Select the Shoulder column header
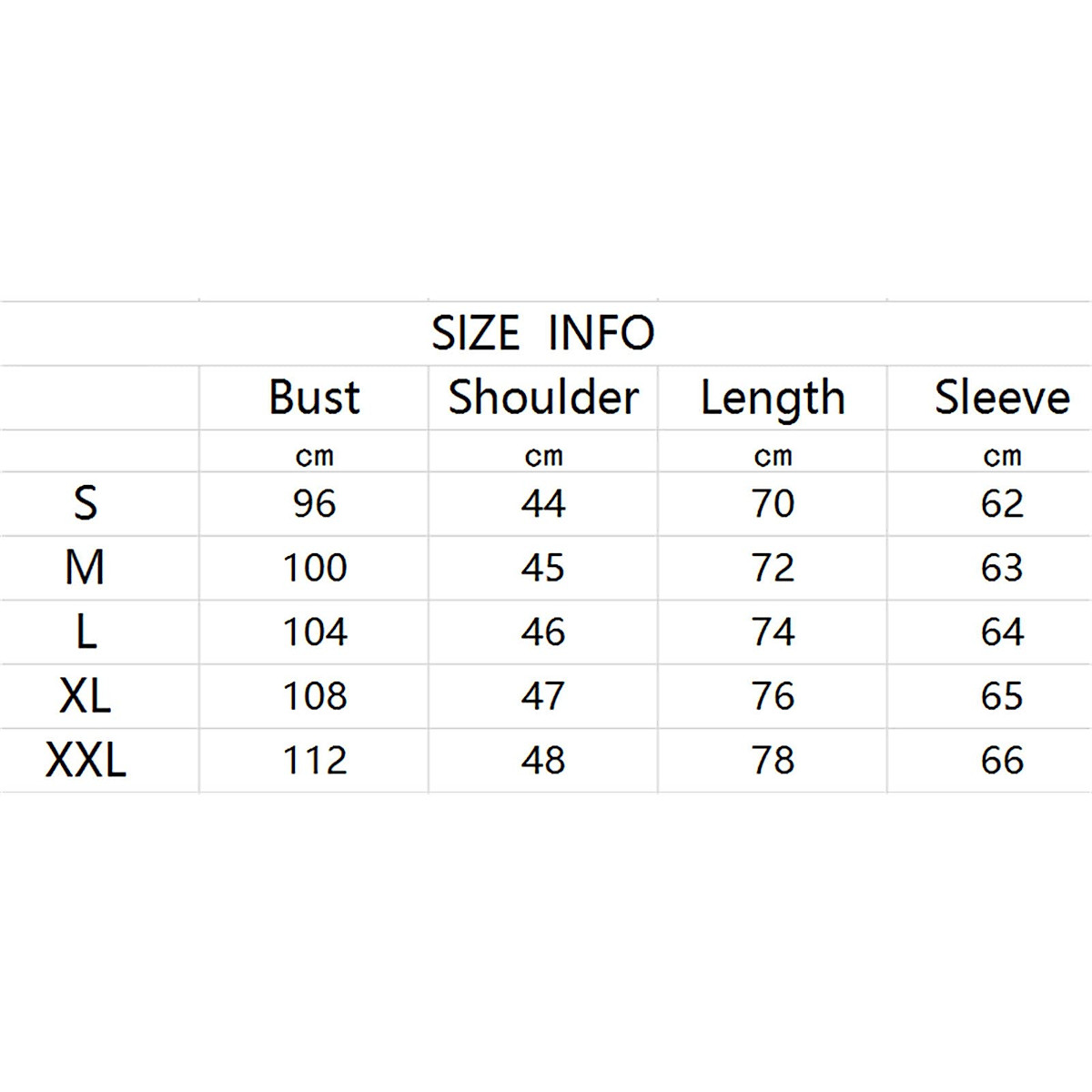This screenshot has height=1092, width=1092. [543, 398]
